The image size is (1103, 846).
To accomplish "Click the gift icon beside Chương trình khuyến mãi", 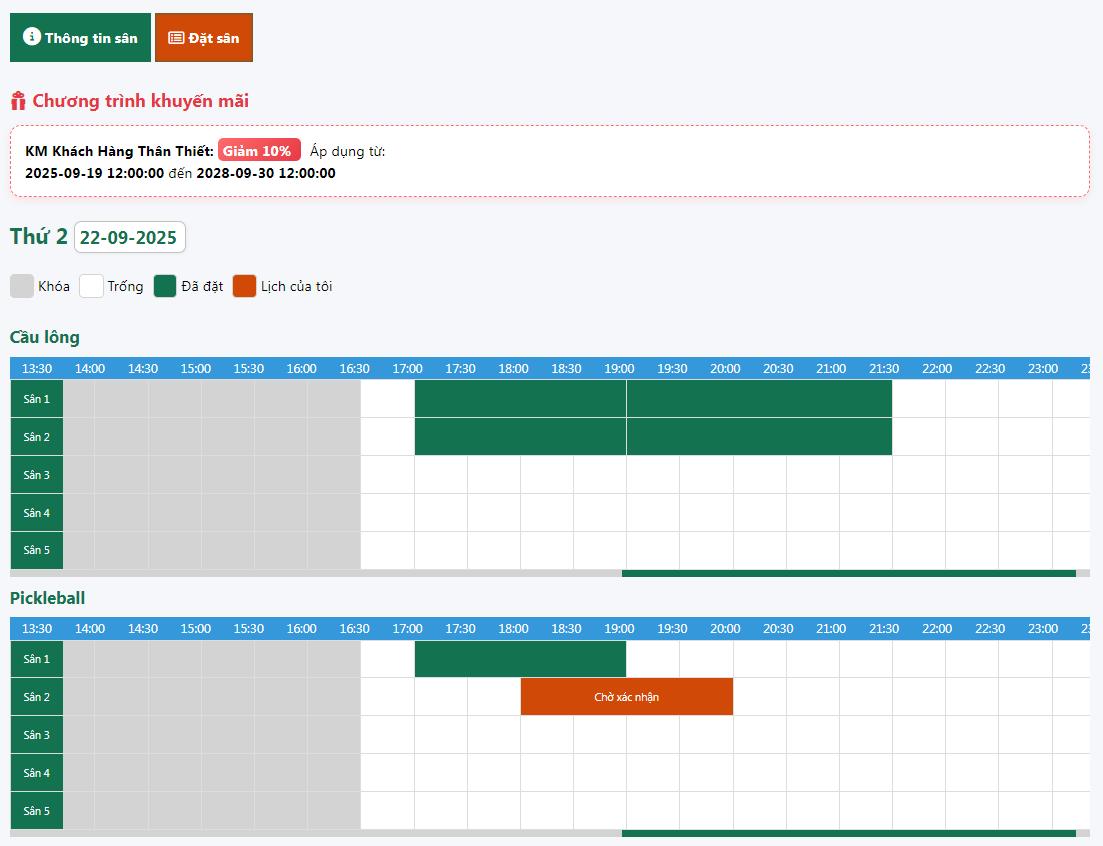I will 18,101.
